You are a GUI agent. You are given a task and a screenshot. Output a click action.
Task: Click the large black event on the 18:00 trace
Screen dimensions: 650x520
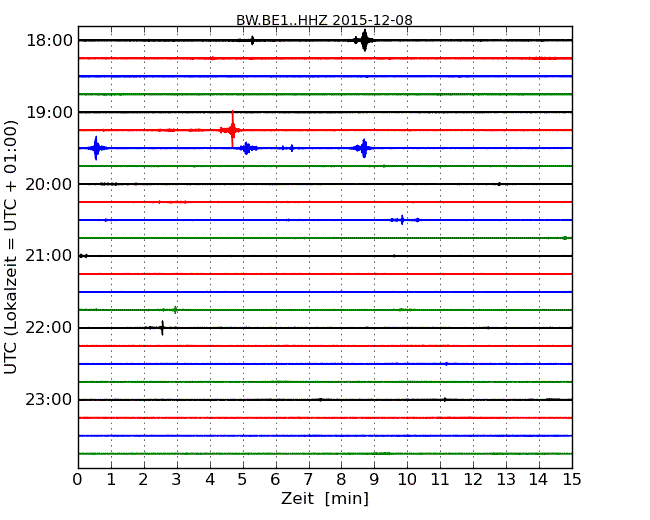click(364, 40)
